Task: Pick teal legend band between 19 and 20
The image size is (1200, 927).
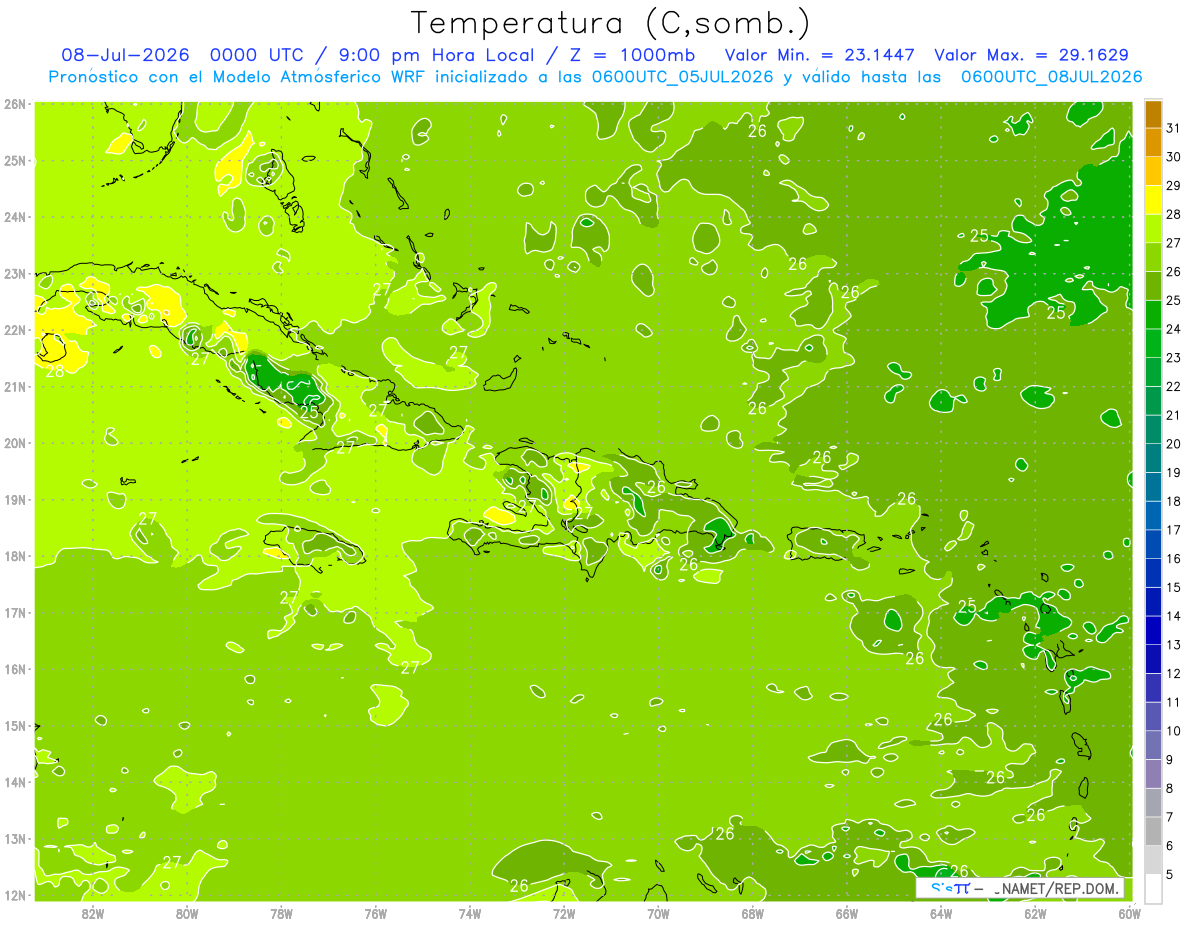Action: pos(1153,457)
